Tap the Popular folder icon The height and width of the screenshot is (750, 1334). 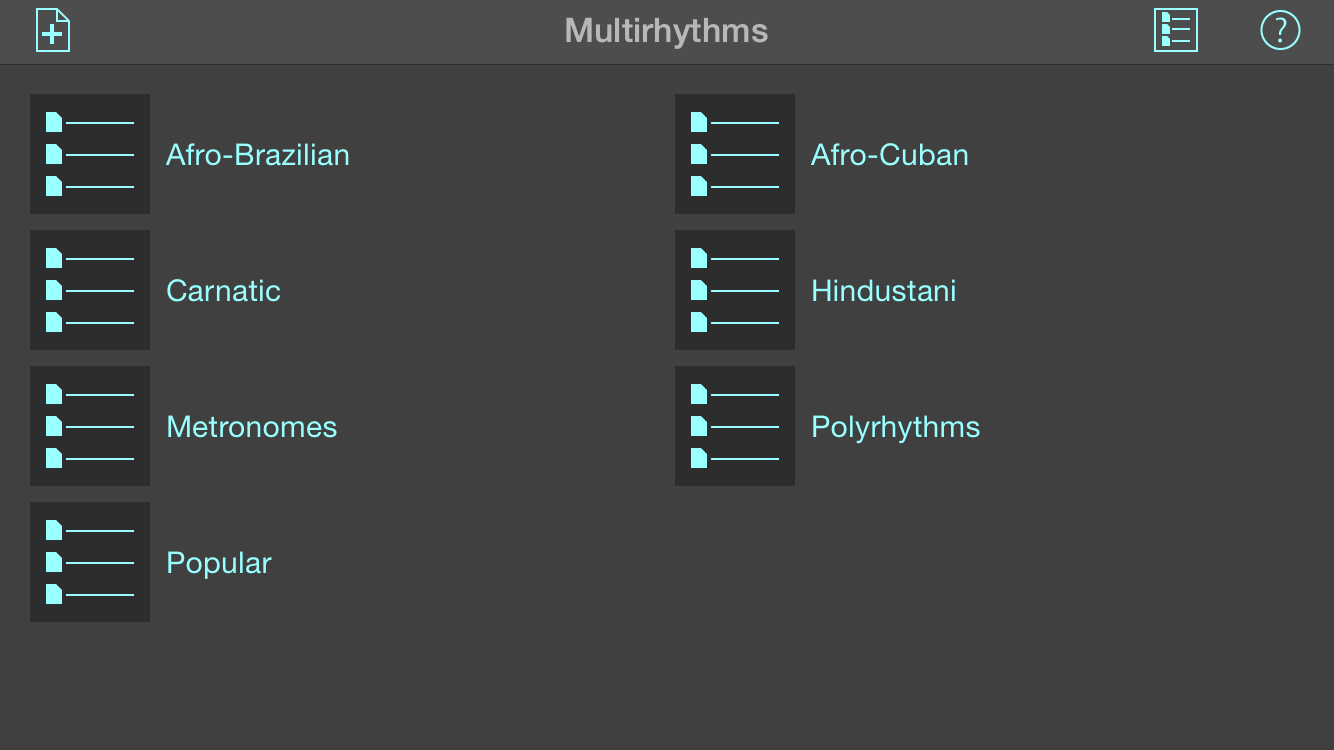[x=90, y=562]
